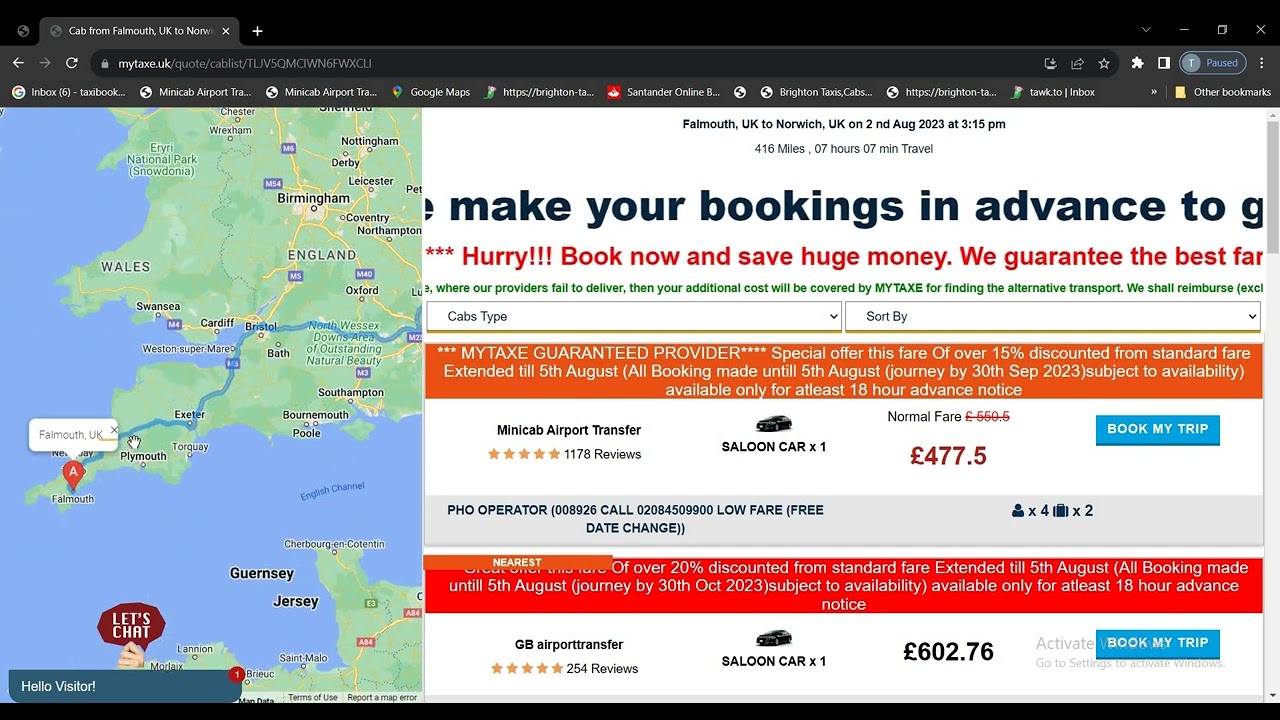
Task: Click the GB airporttransfer provider name
Action: [569, 645]
